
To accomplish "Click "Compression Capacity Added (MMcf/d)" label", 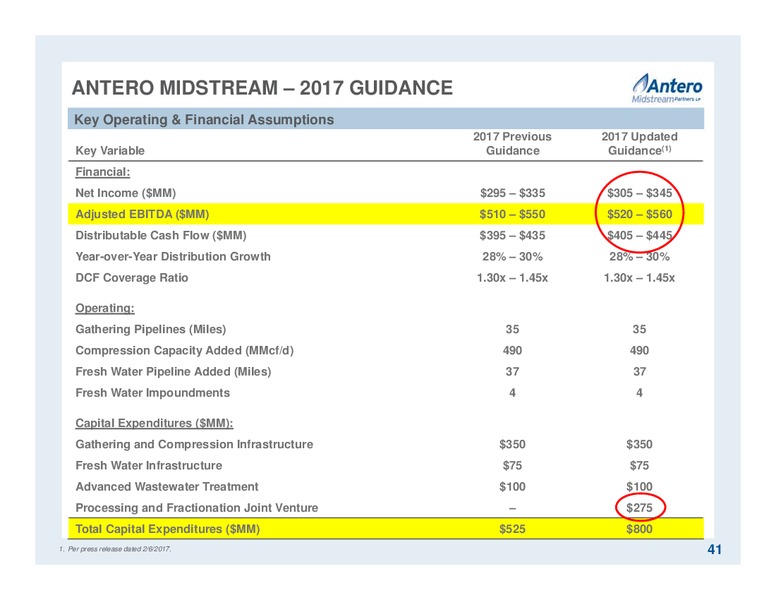I will (x=185, y=350).
